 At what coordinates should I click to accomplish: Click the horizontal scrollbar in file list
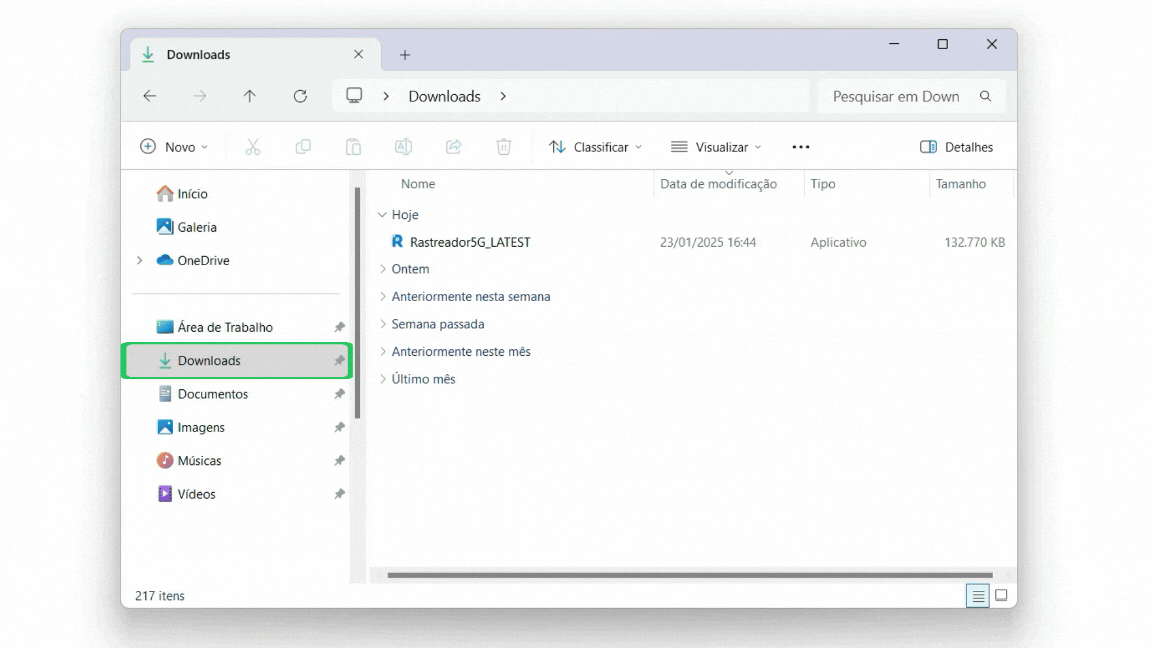(x=690, y=575)
